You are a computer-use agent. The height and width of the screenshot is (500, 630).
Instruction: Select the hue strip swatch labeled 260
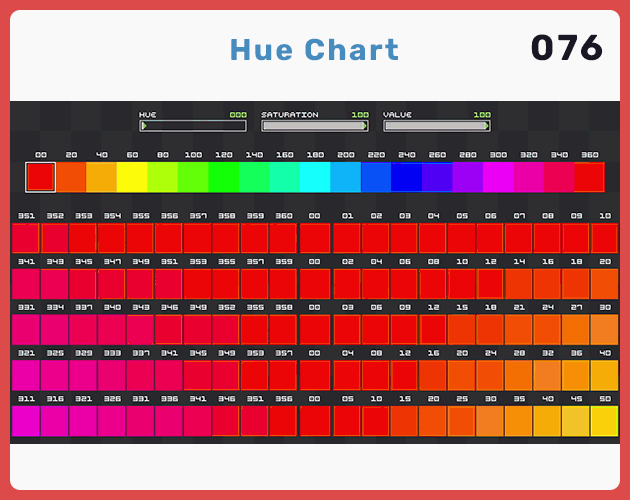(x=437, y=177)
